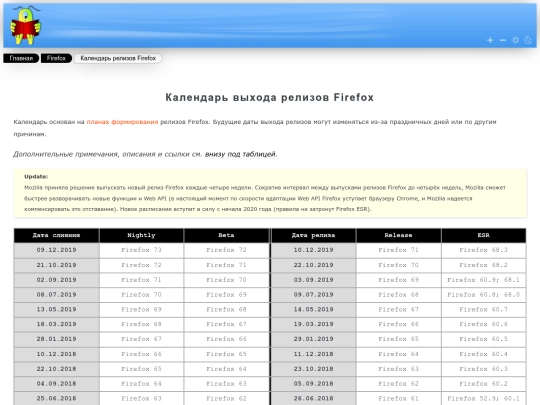Switch to light theme sun icon

point(515,40)
